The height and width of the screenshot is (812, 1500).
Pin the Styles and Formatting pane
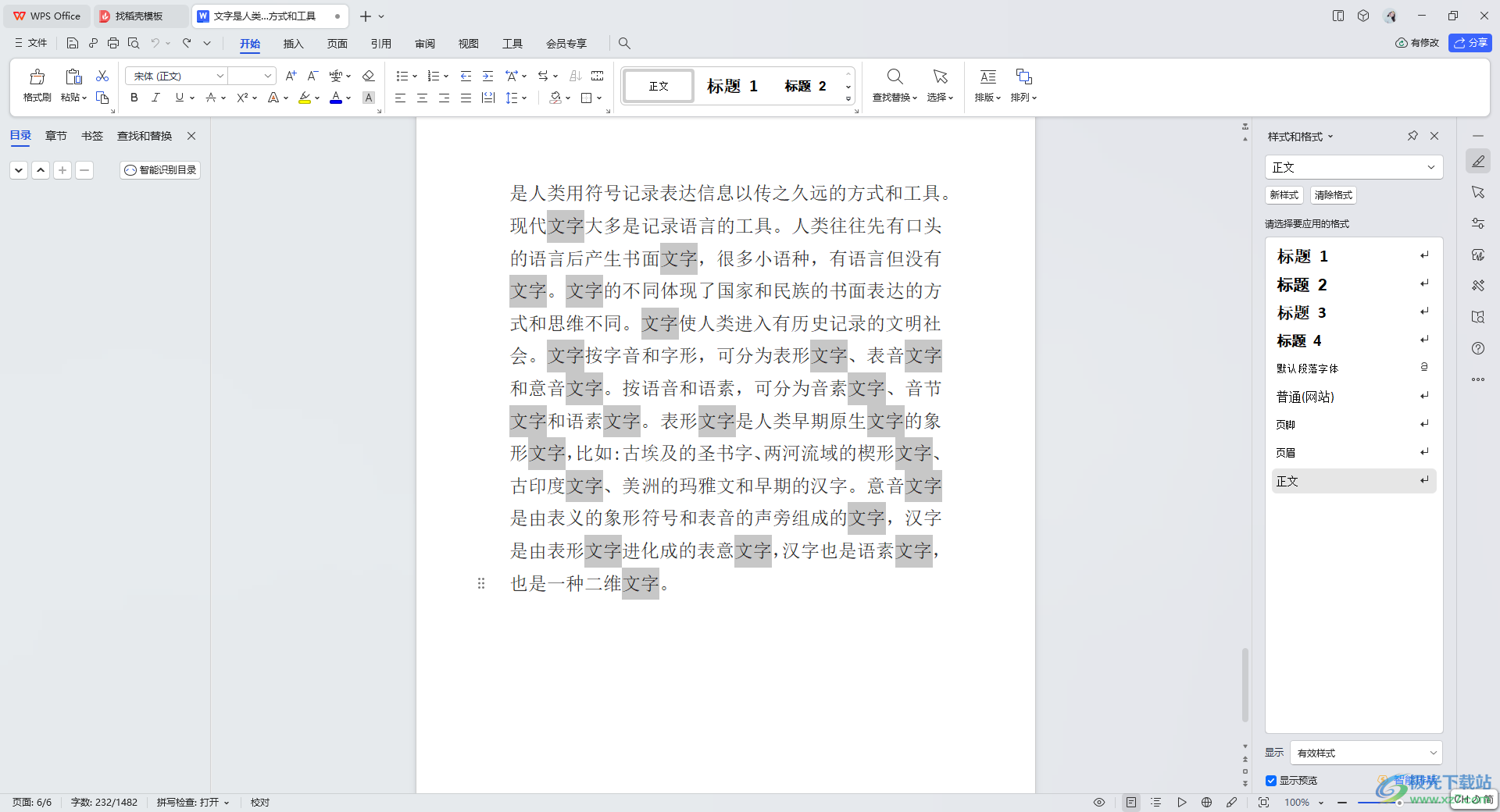1412,136
